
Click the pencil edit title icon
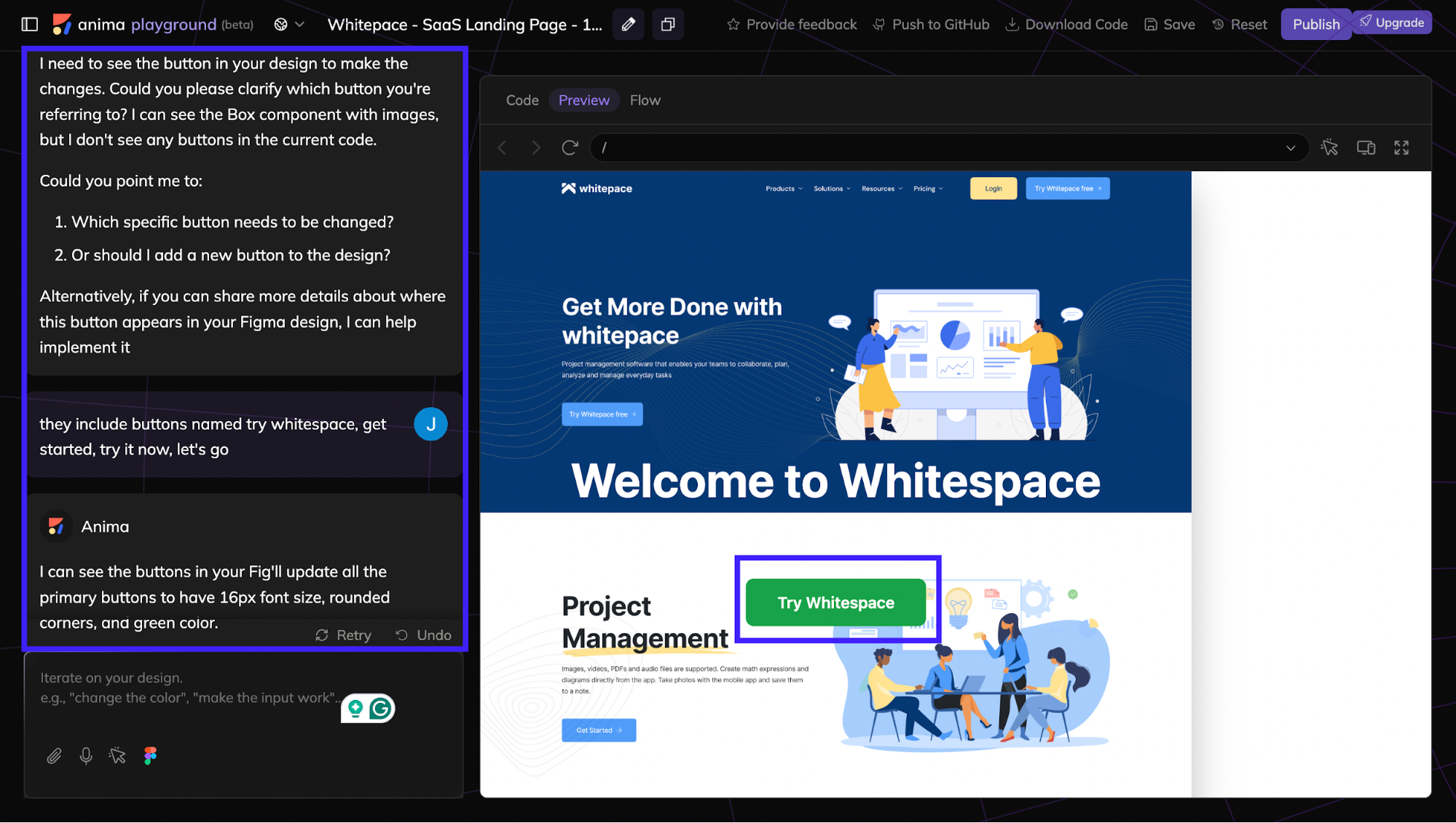[628, 25]
